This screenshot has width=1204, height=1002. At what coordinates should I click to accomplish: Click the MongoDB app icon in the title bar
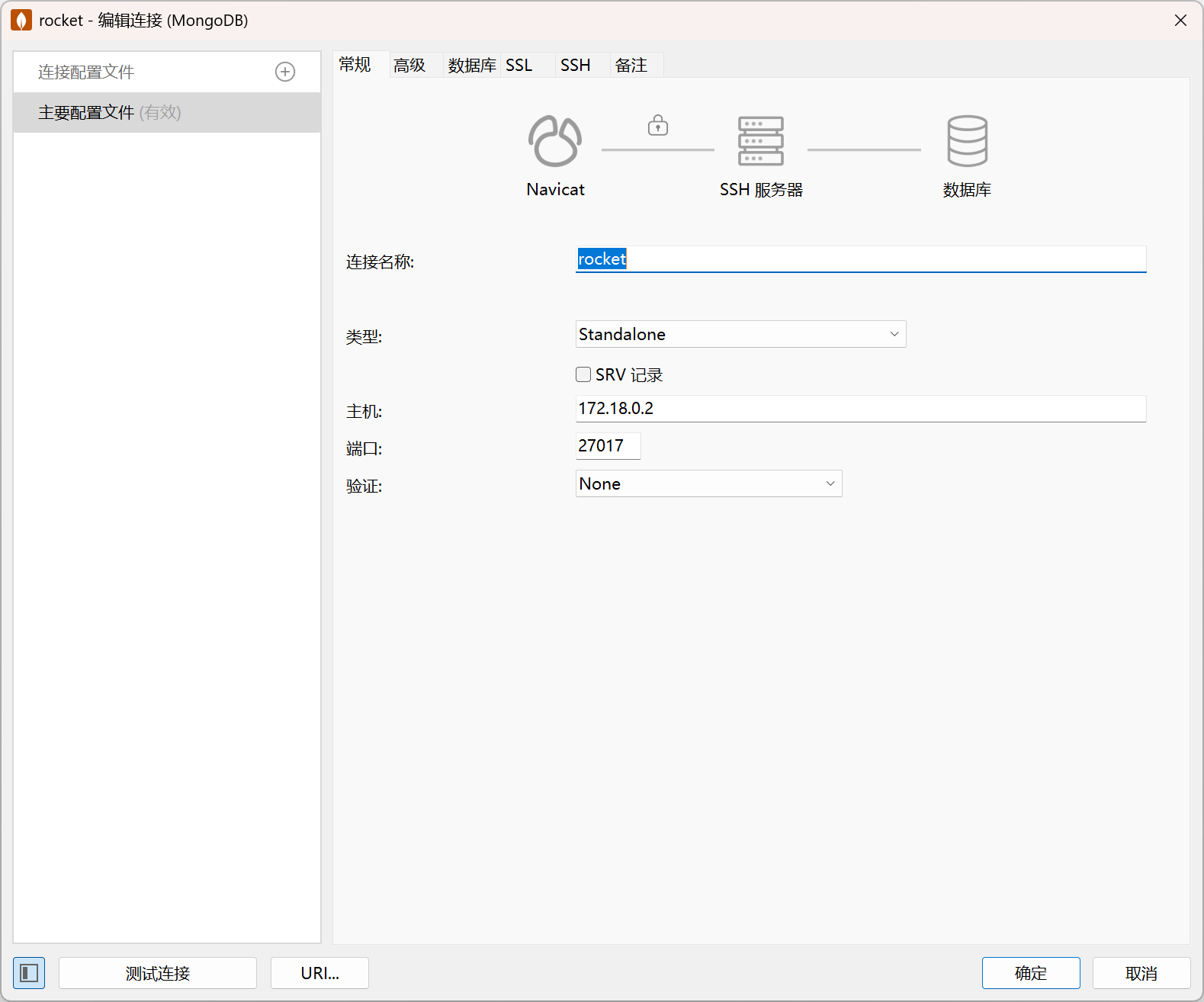21,21
